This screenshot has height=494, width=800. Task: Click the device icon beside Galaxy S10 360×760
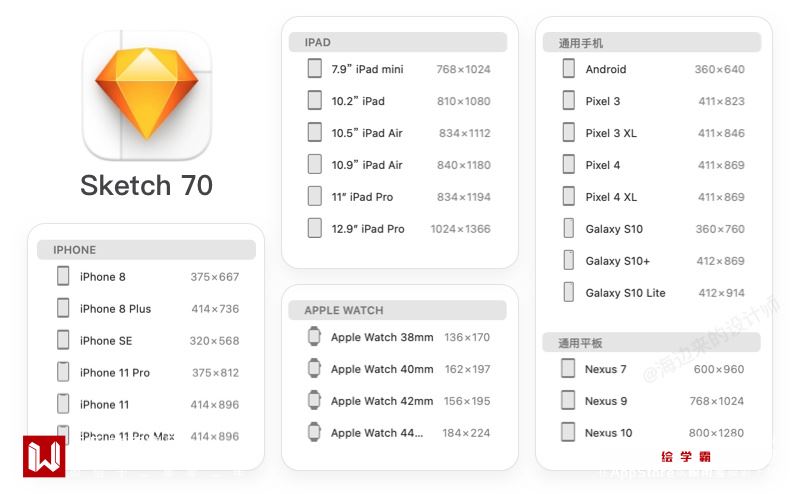coord(569,228)
